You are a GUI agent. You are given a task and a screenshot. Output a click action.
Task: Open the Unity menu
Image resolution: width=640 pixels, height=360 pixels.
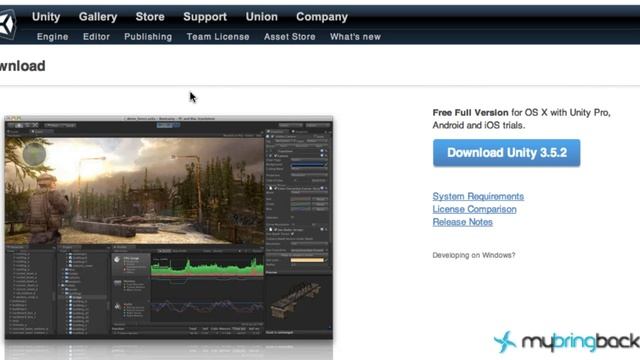point(46,17)
